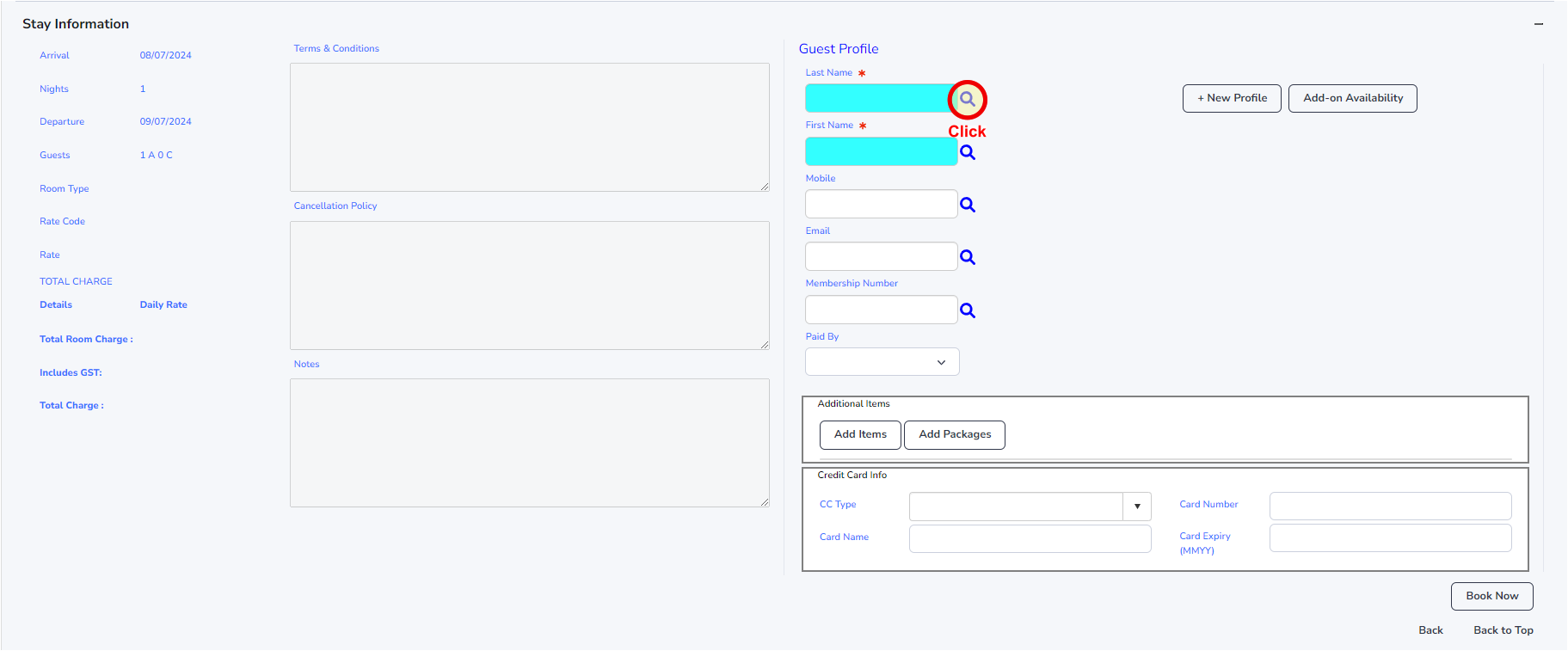Click the Card Expiry (MMYY) field
This screenshot has width=1568, height=651.
pos(1390,538)
